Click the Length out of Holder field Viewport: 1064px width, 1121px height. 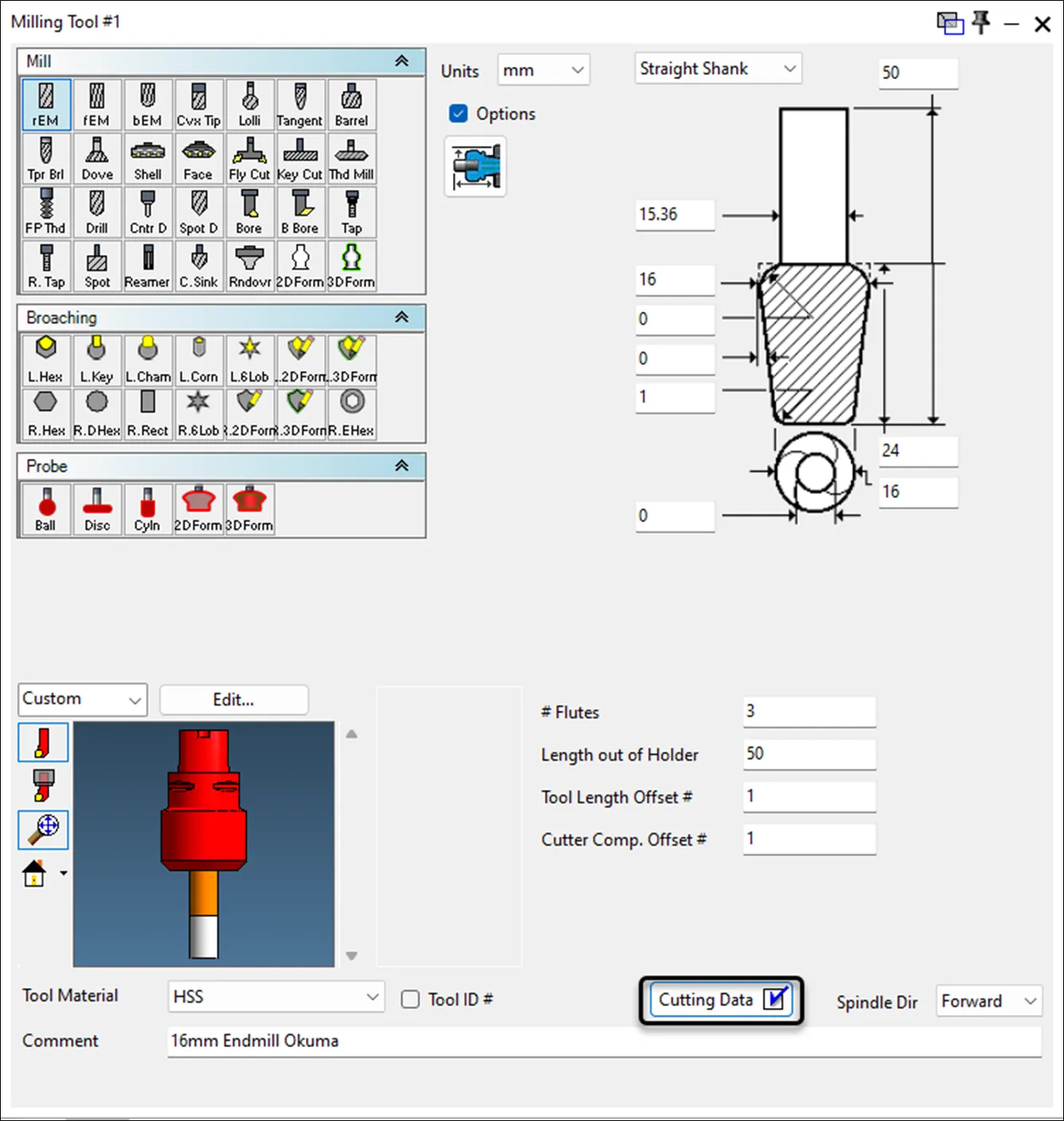click(x=809, y=754)
